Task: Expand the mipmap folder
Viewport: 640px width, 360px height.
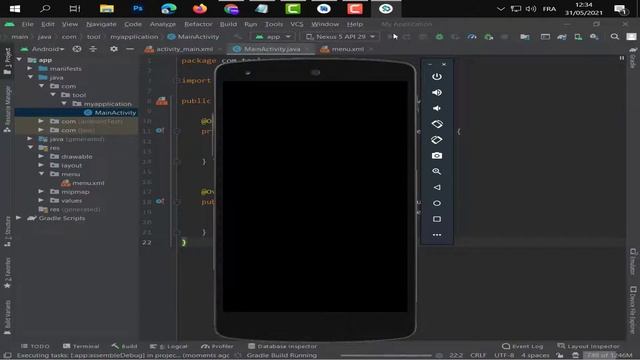Action: tap(41, 192)
